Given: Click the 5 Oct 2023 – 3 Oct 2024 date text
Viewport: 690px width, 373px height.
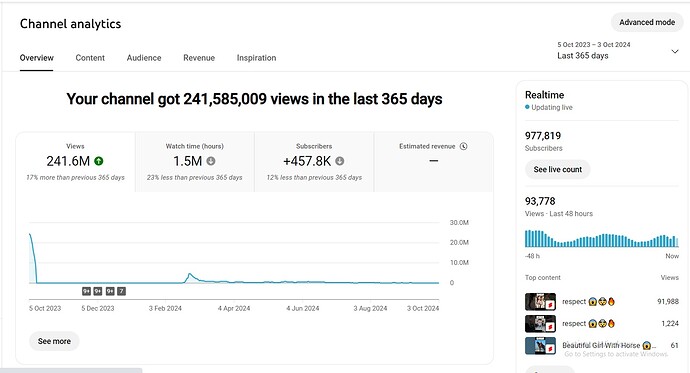Looking at the screenshot, I should click(x=594, y=44).
